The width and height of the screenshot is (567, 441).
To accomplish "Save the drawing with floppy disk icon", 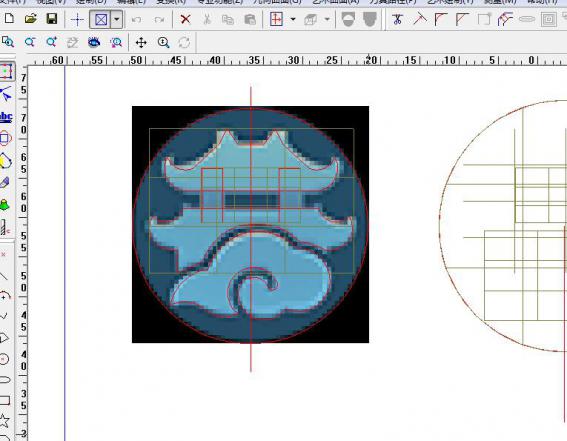I will click(52, 19).
